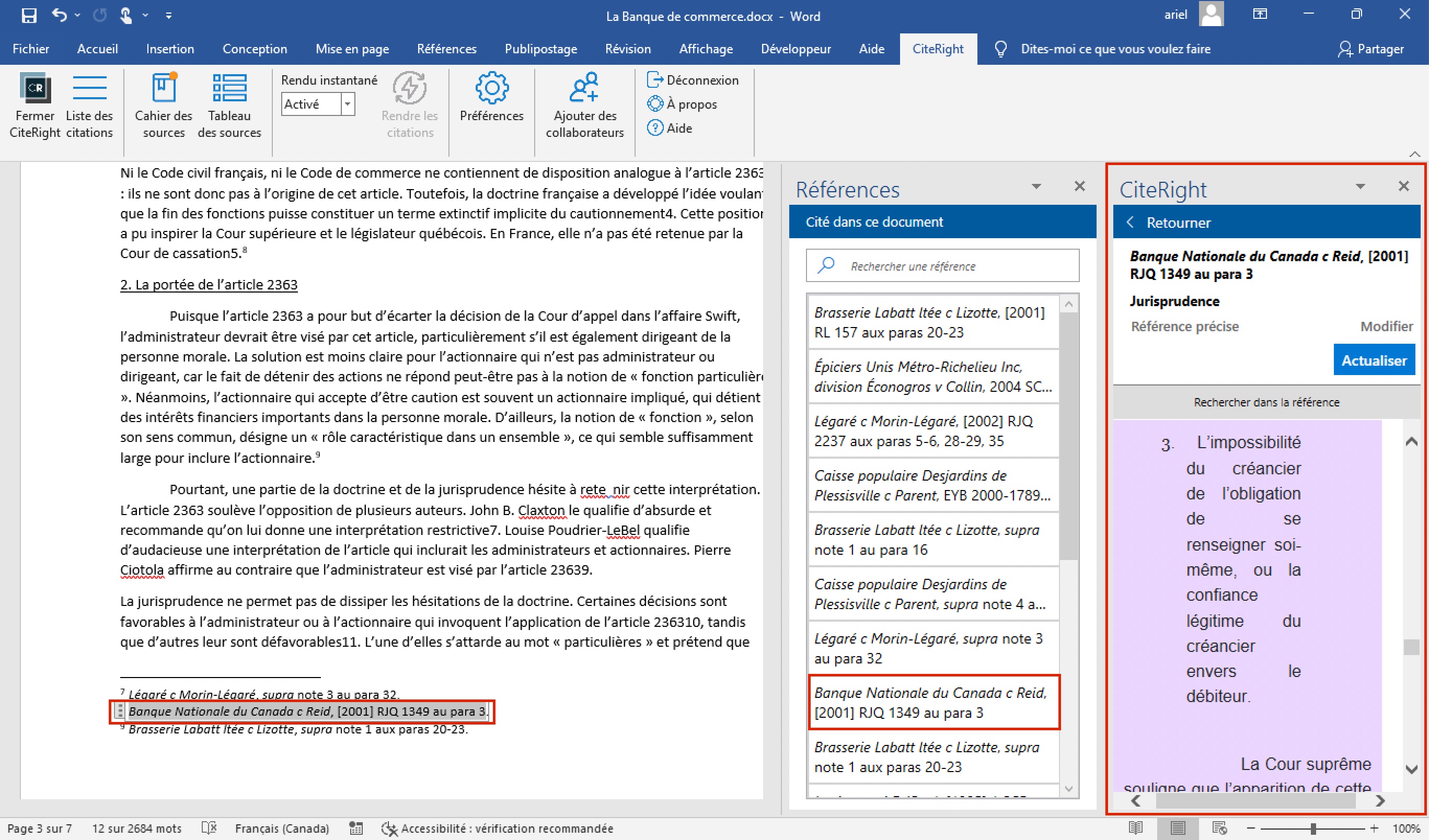This screenshot has height=840, width=1429.
Task: Select Épiciers Unis Métro-Richelieu reference
Action: pyautogui.click(x=933, y=376)
